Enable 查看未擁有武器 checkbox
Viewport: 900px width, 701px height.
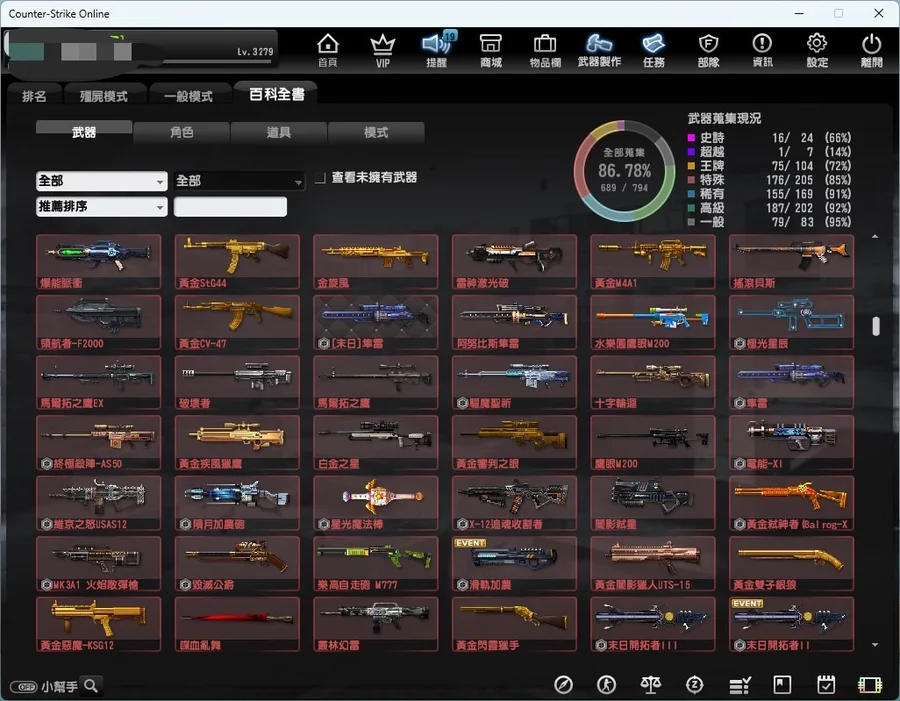point(321,178)
